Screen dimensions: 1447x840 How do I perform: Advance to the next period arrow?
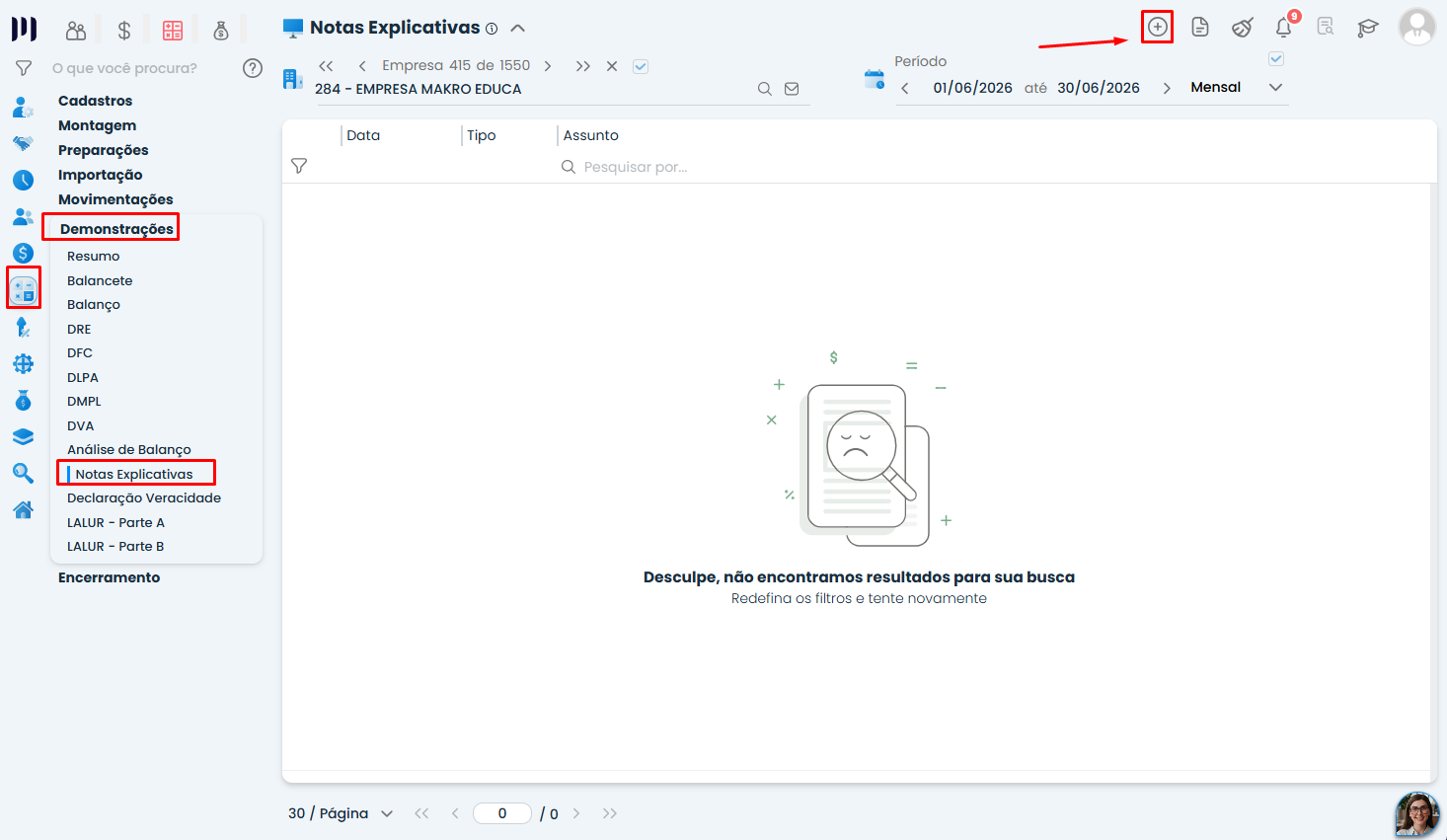coord(1167,88)
